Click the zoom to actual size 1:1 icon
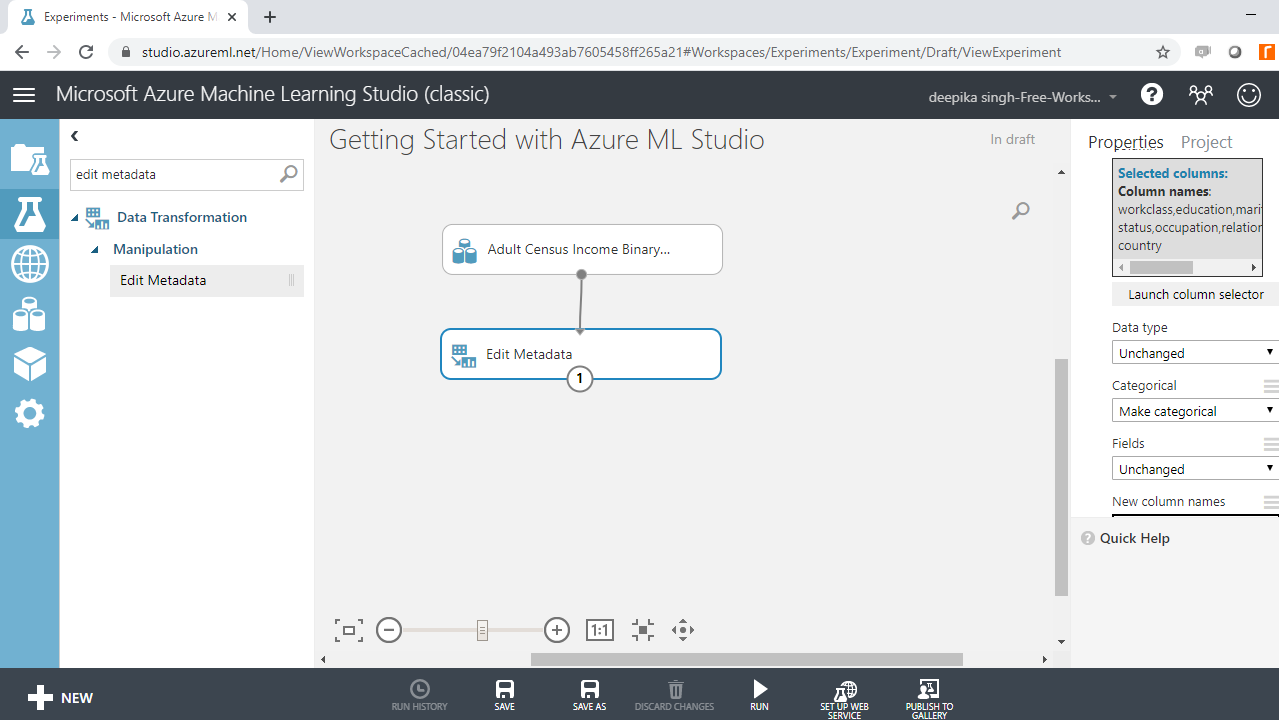This screenshot has width=1279, height=720. 599,630
